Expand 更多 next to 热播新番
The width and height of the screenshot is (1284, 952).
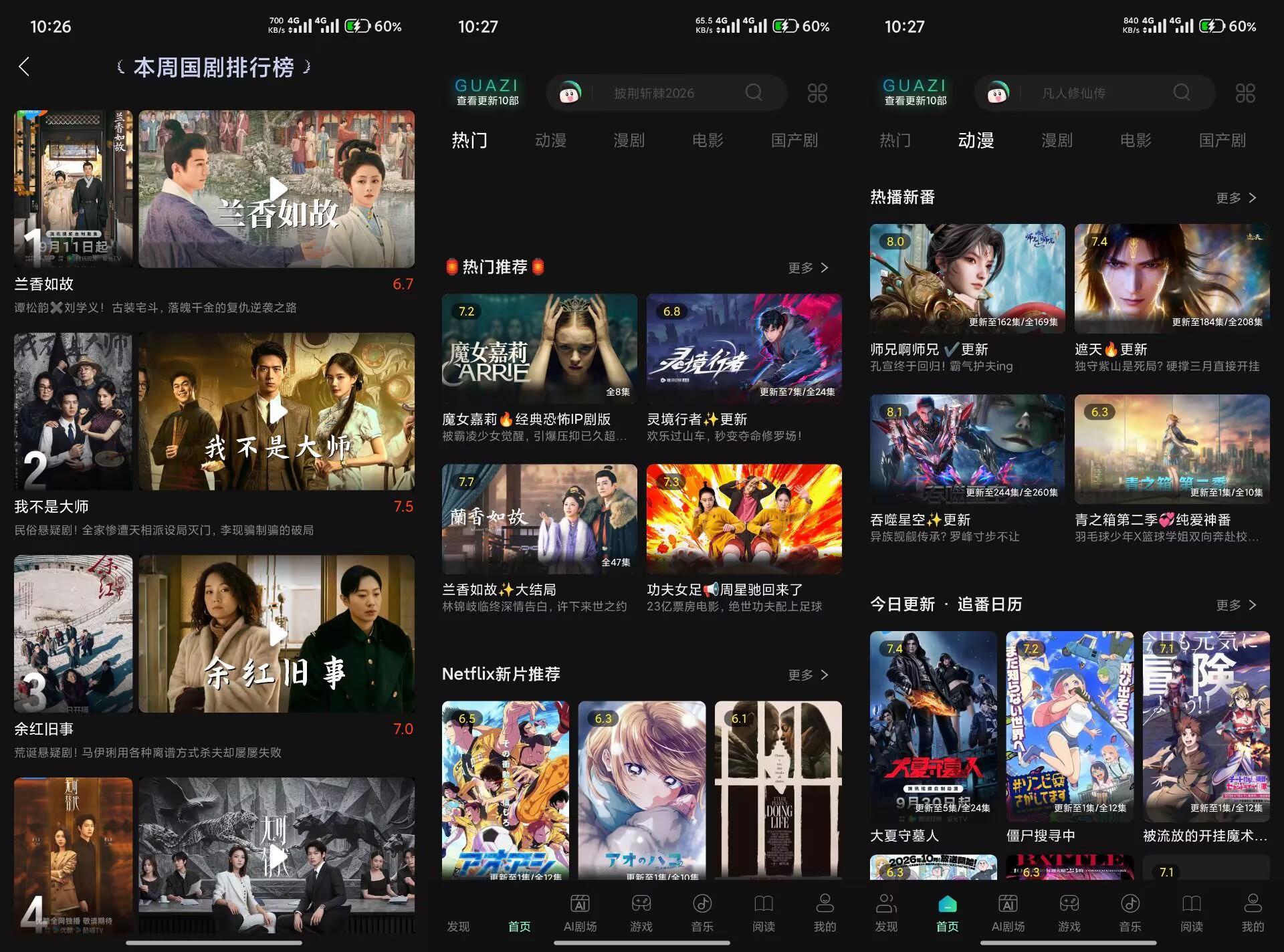click(1237, 198)
